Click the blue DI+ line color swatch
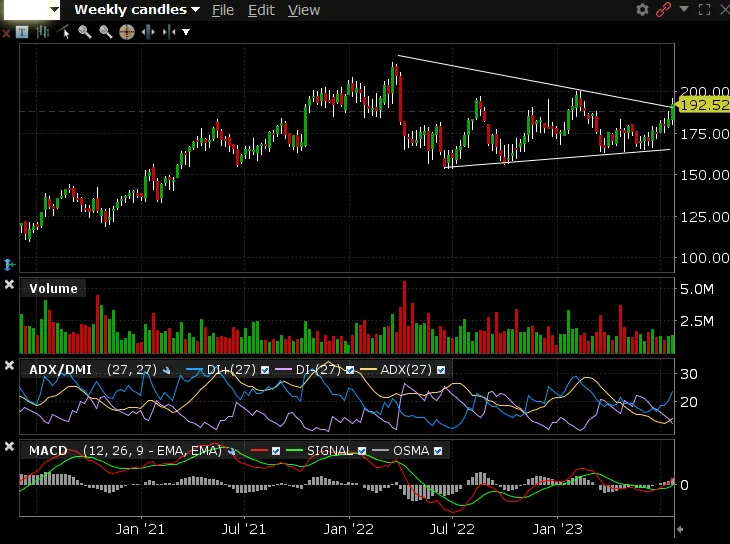Image resolution: width=730 pixels, height=544 pixels. click(195, 370)
